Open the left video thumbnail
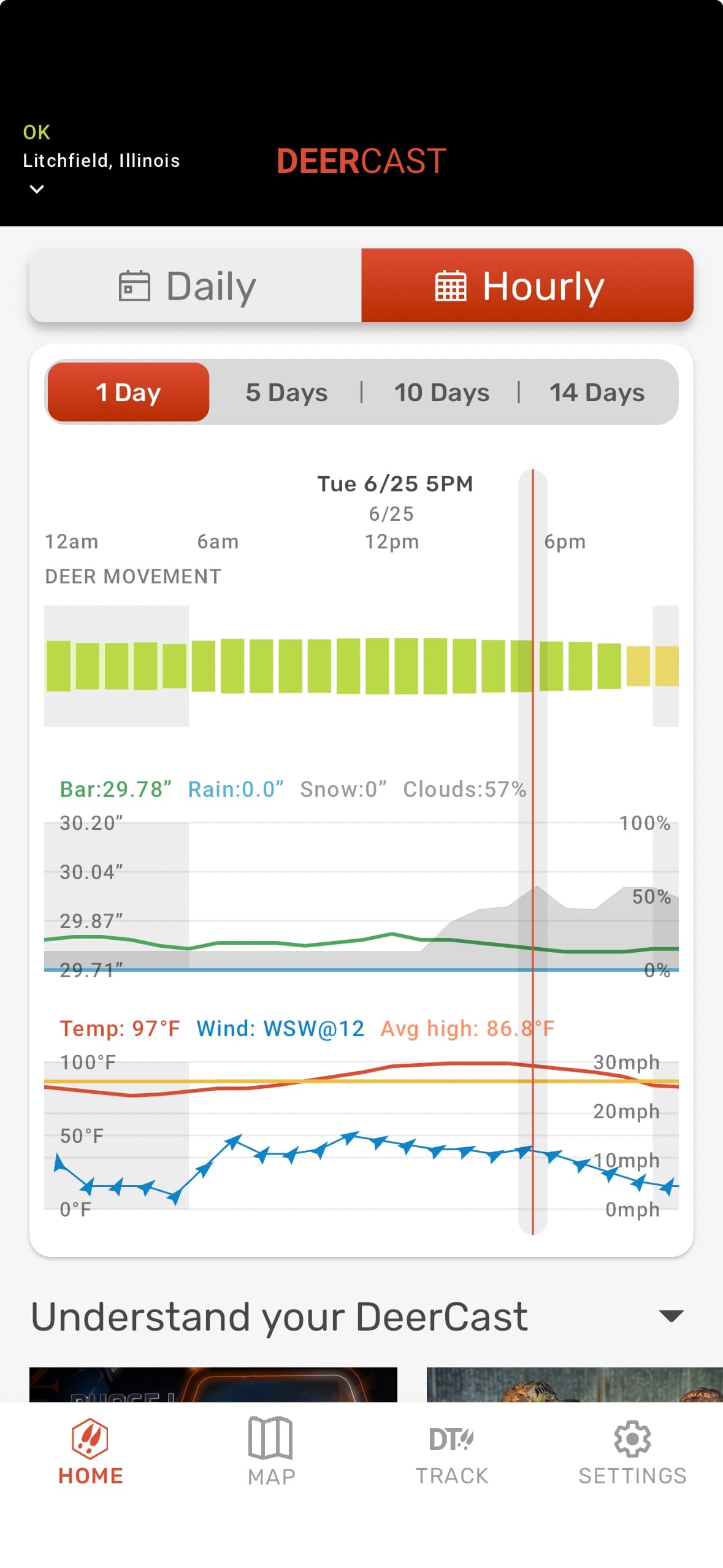This screenshot has width=723, height=1568. pos(213,1384)
